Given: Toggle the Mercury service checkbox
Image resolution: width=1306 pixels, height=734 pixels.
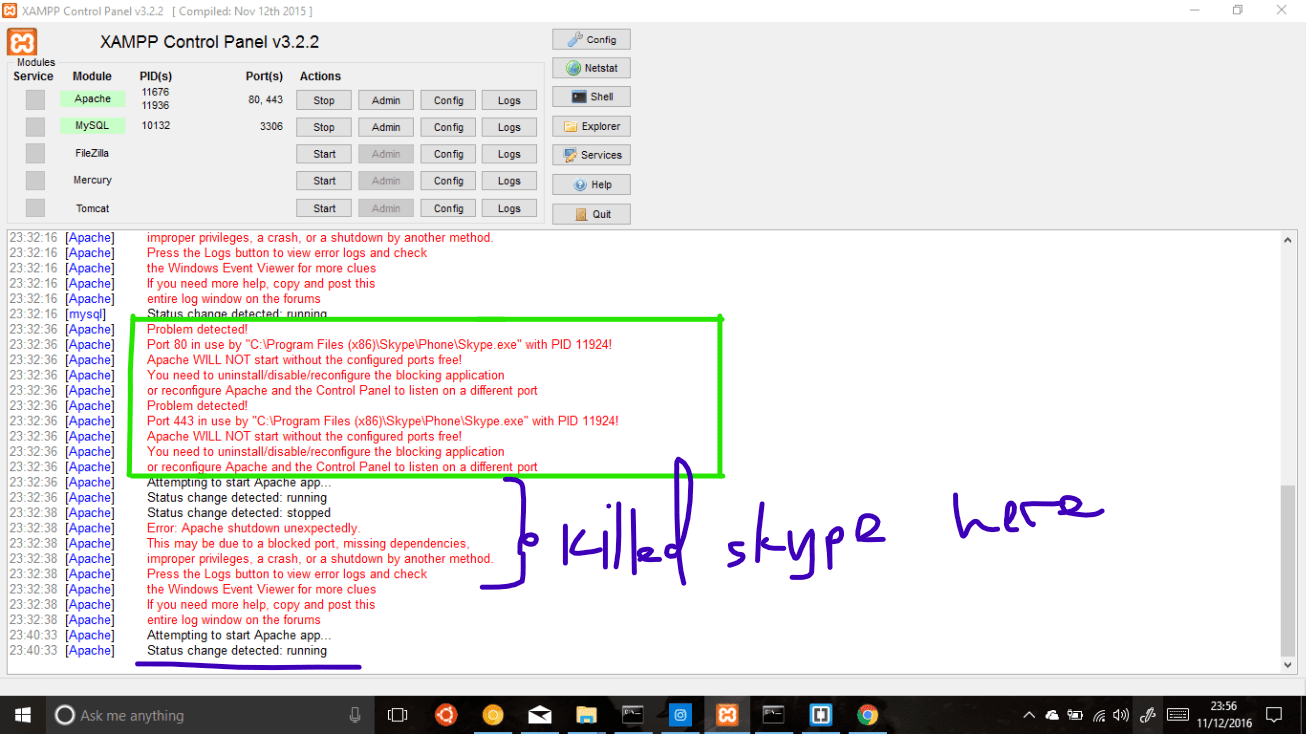Looking at the screenshot, I should [35, 180].
